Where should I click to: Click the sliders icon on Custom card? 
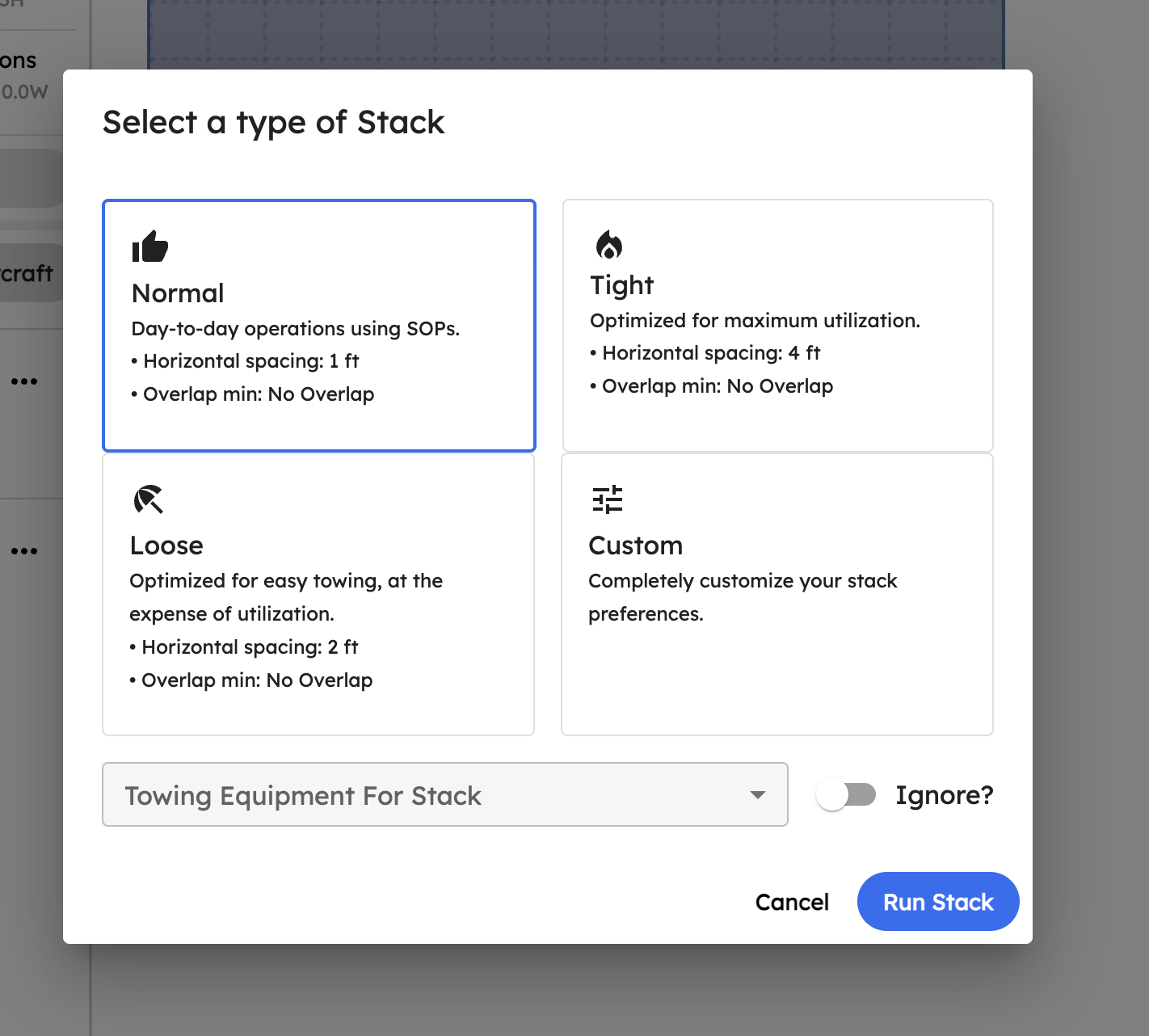click(x=608, y=499)
